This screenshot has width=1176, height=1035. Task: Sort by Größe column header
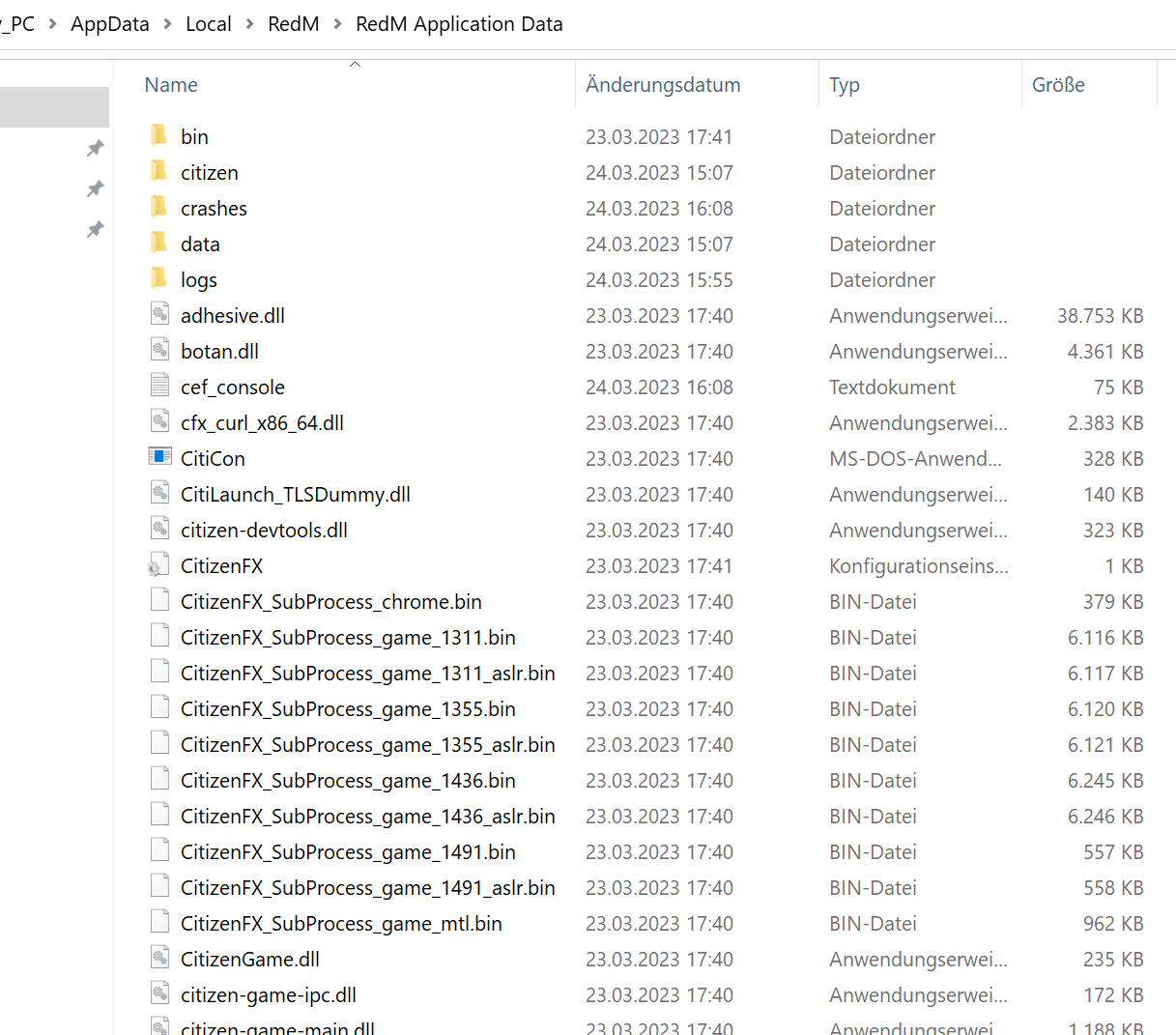pyautogui.click(x=1058, y=85)
